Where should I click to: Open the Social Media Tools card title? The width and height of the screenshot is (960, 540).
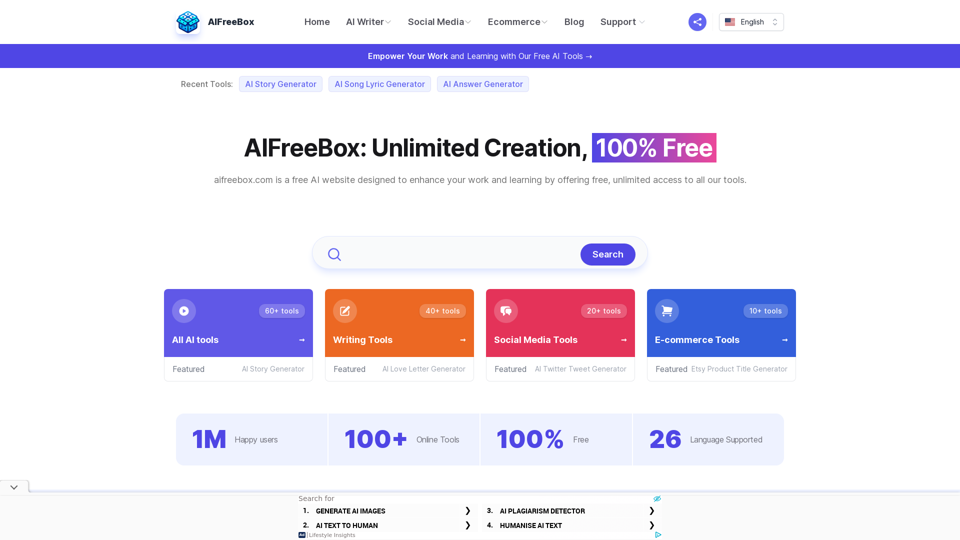point(536,340)
